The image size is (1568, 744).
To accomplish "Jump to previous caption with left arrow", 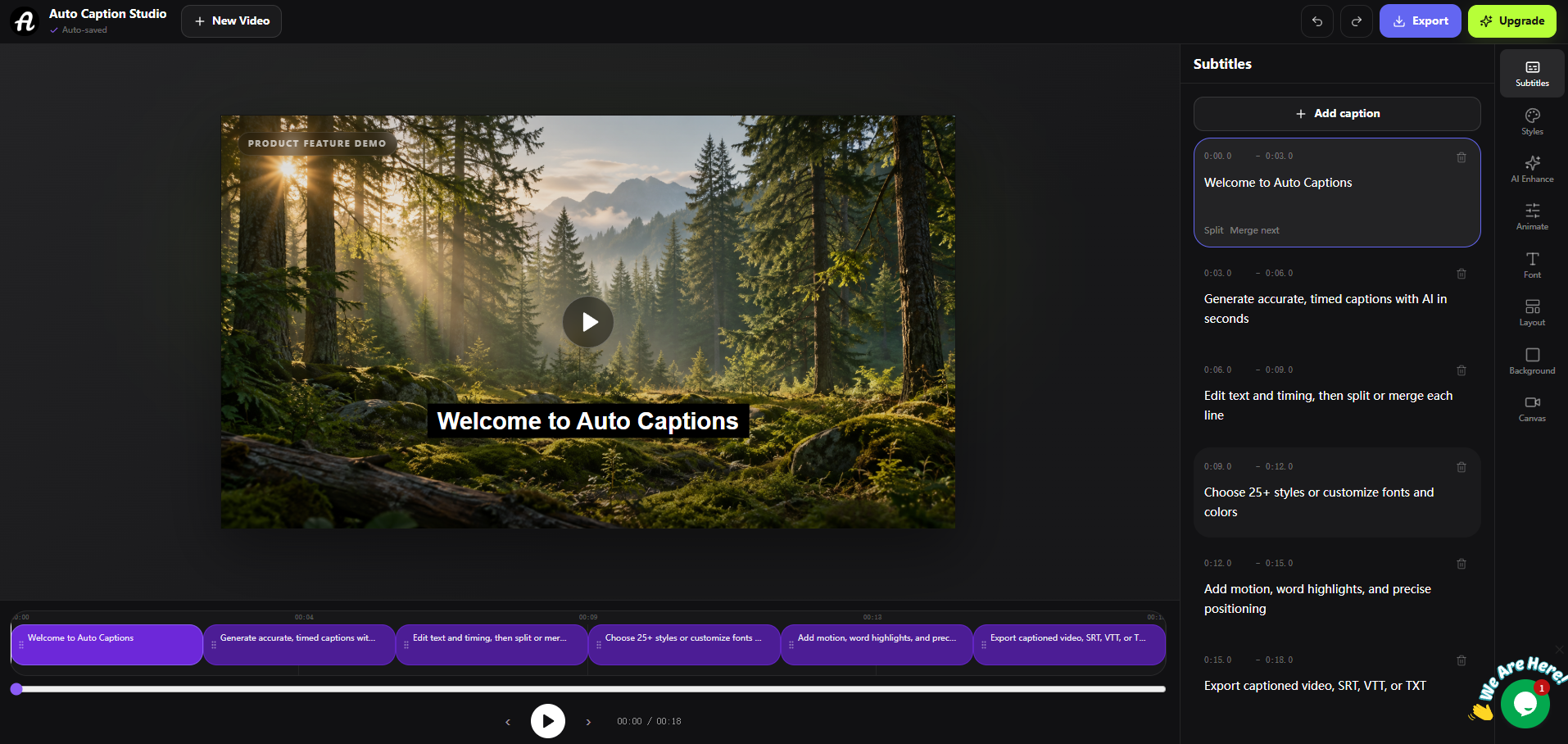I will 508,722.
